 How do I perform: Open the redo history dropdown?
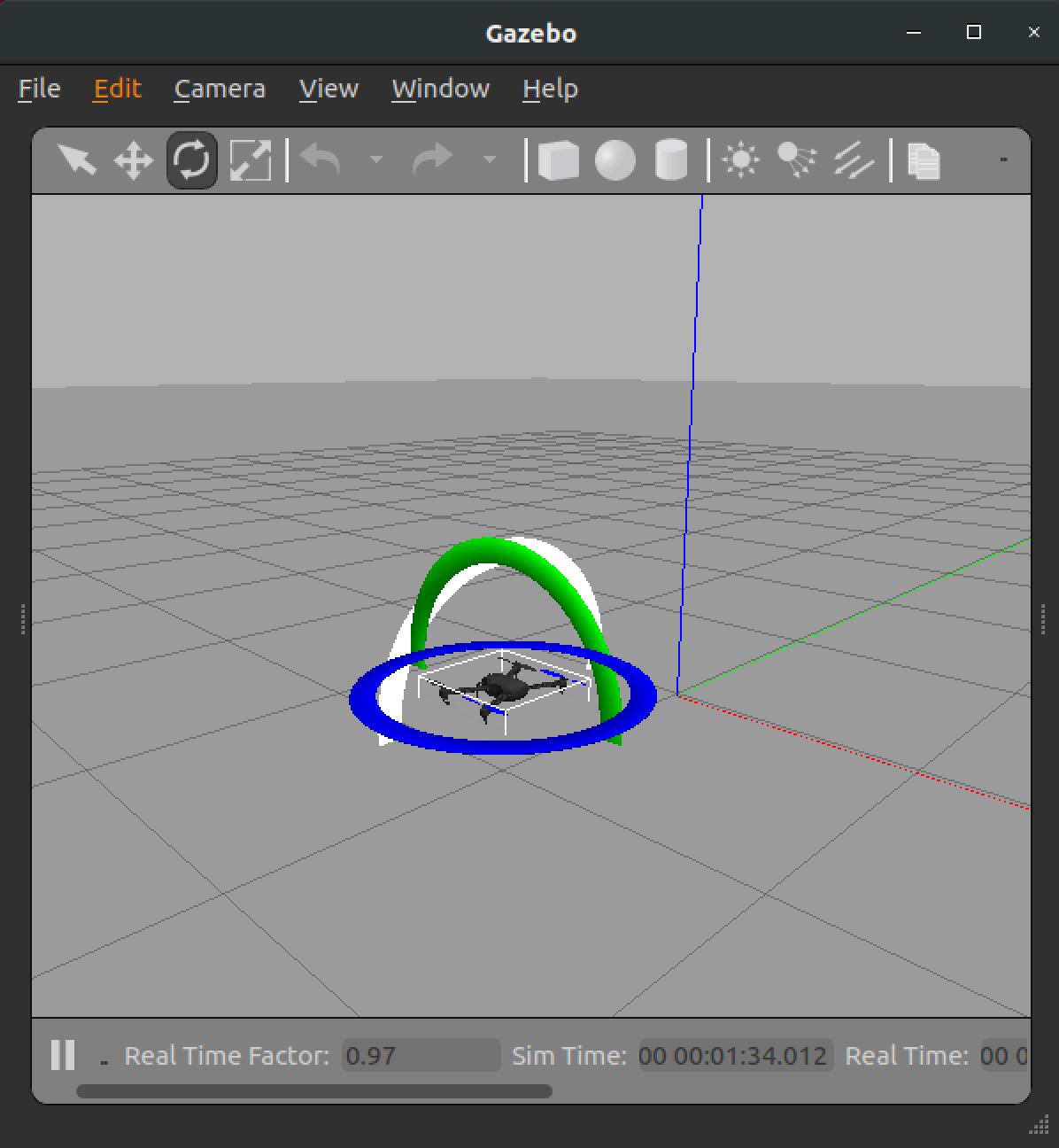tap(491, 160)
